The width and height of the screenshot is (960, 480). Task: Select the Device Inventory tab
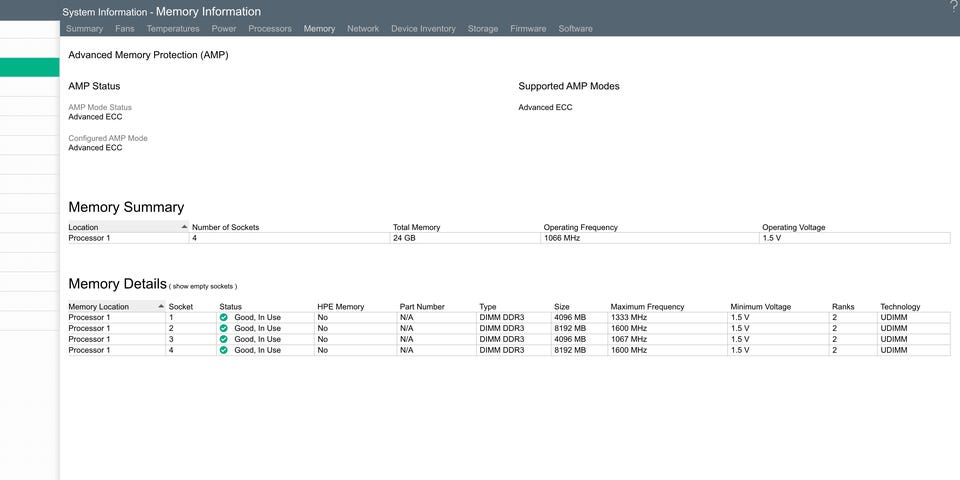click(x=423, y=29)
